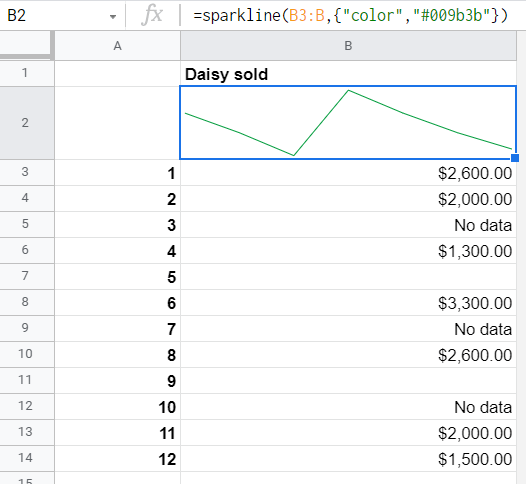Image resolution: width=526 pixels, height=484 pixels.
Task: Select column A cell containing 5
Action: click(117, 276)
